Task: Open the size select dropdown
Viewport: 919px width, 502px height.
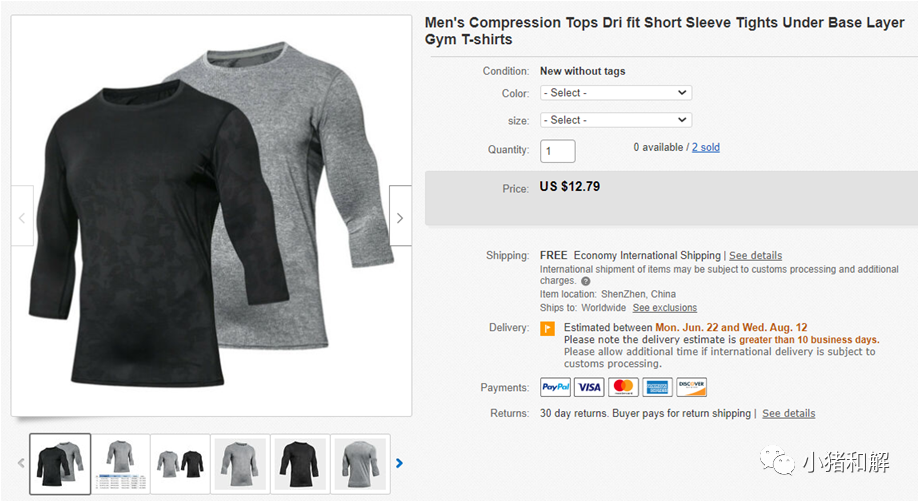Action: click(x=615, y=120)
